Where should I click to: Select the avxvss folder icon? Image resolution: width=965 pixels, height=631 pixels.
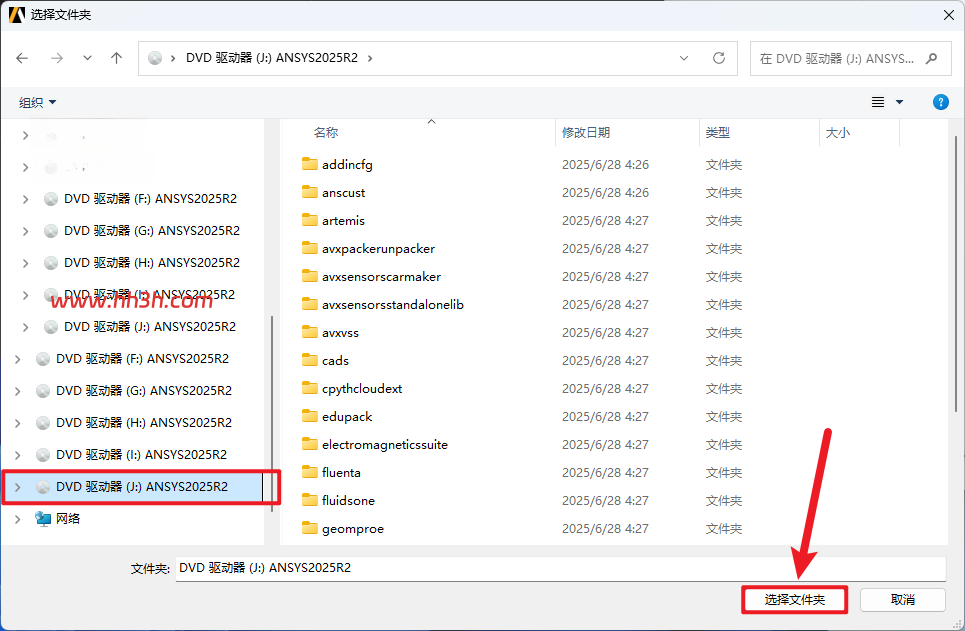pos(310,332)
